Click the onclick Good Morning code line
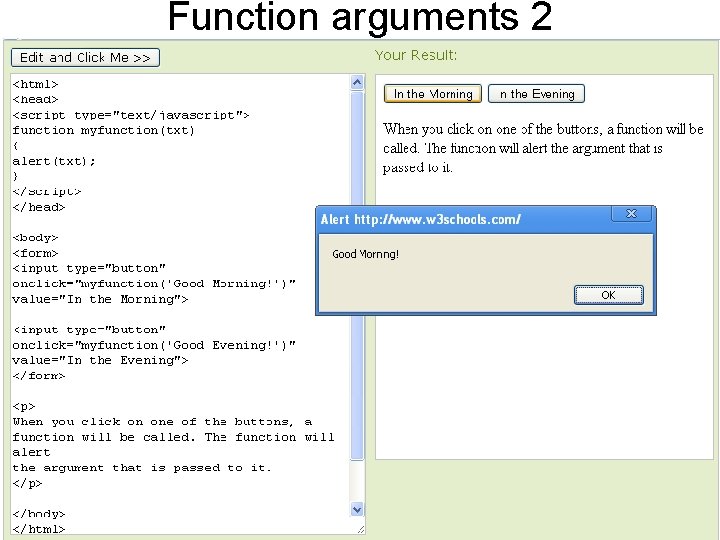This screenshot has width=720, height=540. point(154,284)
